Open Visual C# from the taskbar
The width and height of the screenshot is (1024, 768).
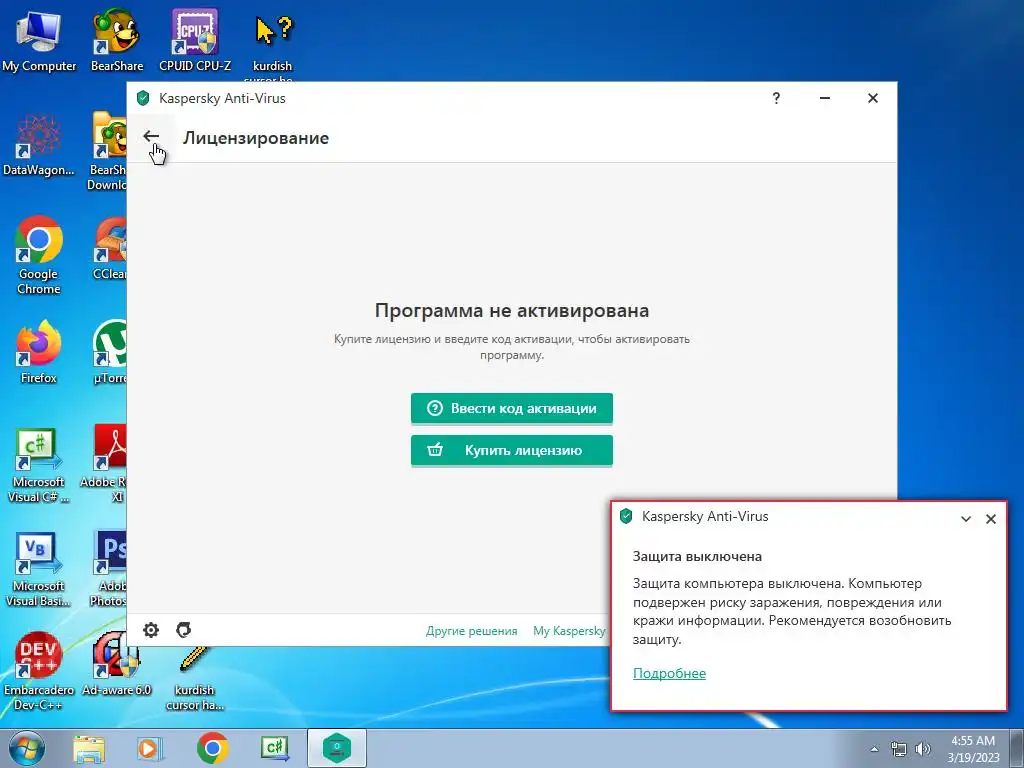tap(274, 748)
